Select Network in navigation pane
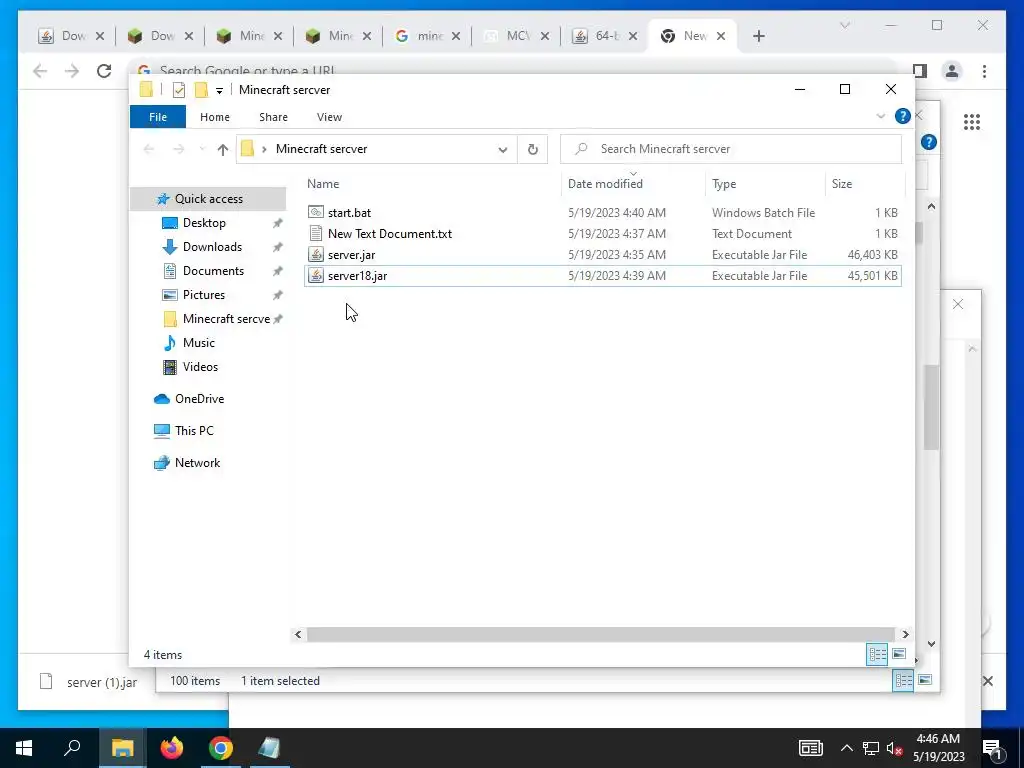 click(197, 462)
